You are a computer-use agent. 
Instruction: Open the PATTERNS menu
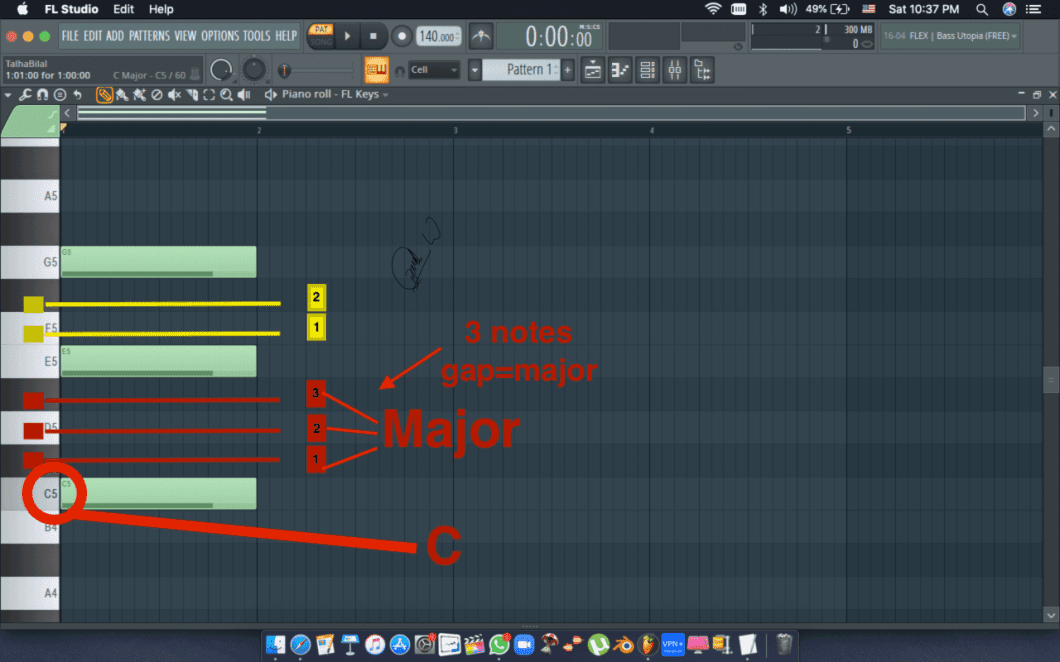coord(148,34)
